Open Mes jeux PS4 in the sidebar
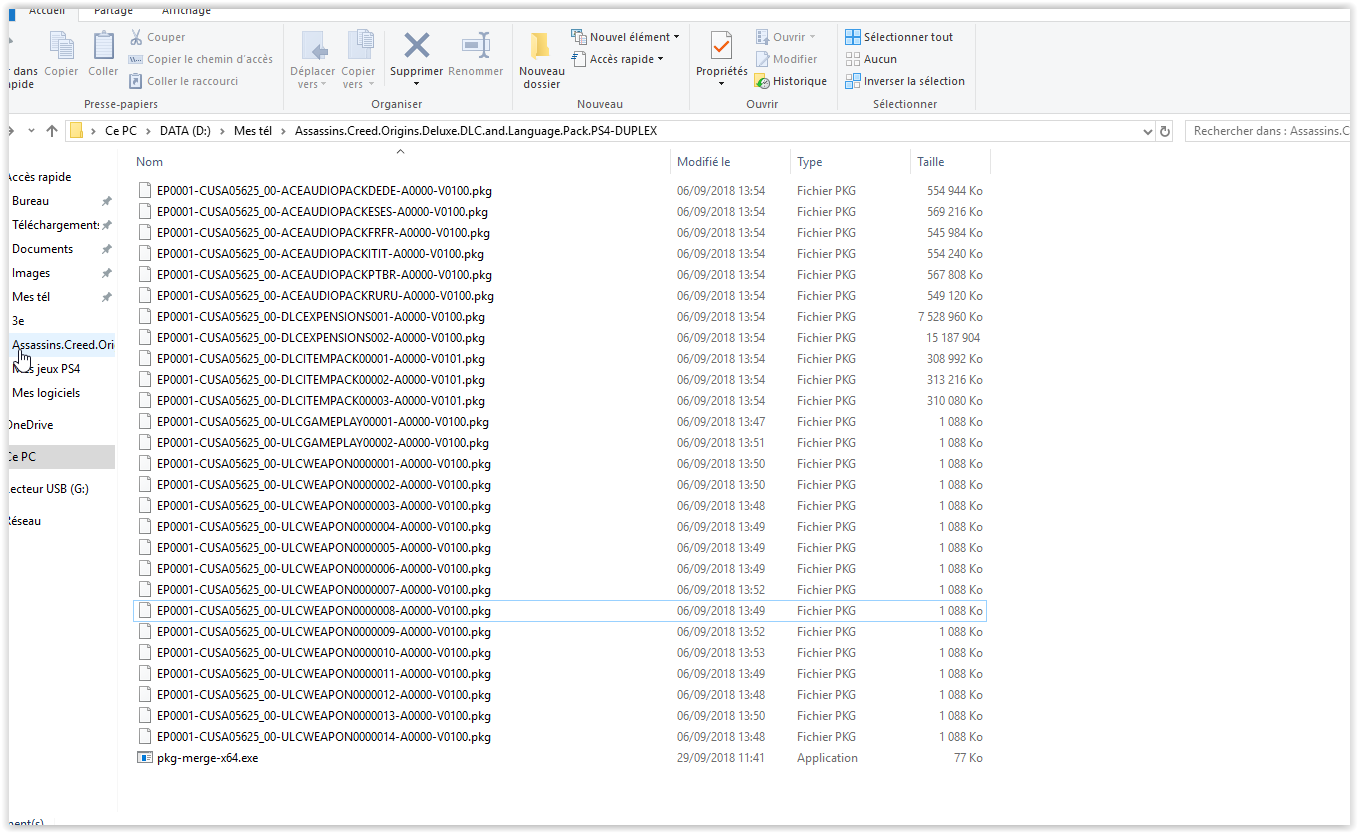 coord(48,369)
